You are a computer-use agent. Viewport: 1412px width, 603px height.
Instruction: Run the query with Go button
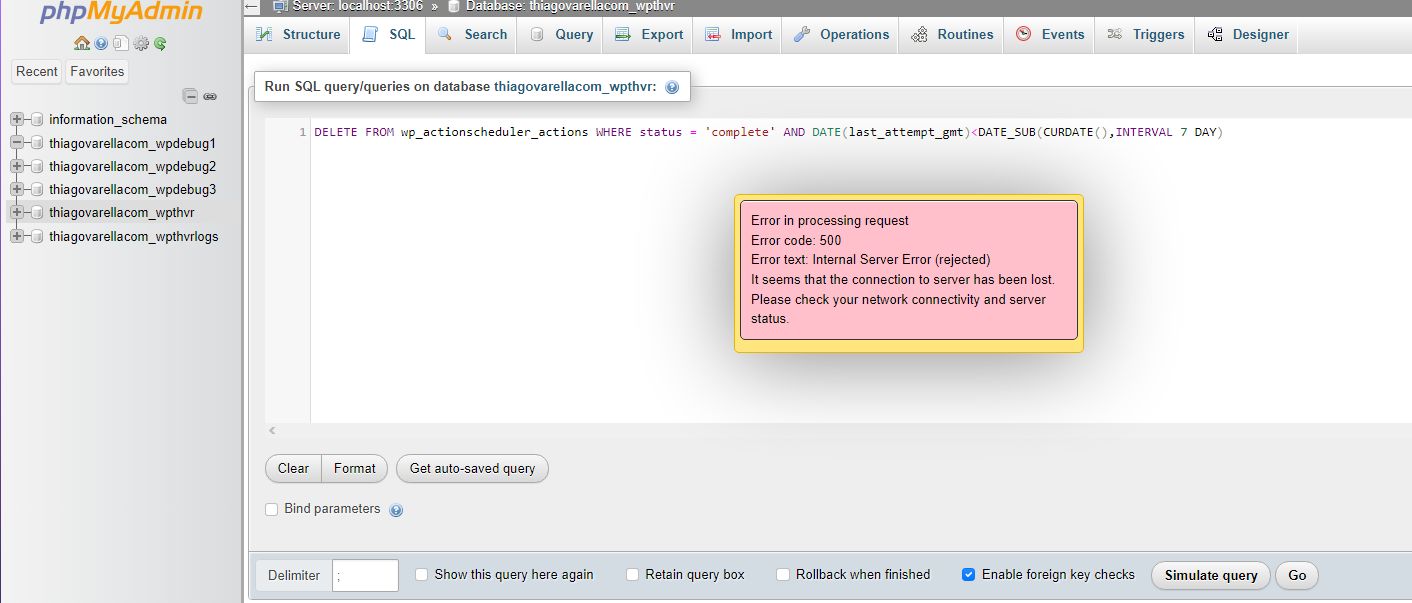[1297, 575]
